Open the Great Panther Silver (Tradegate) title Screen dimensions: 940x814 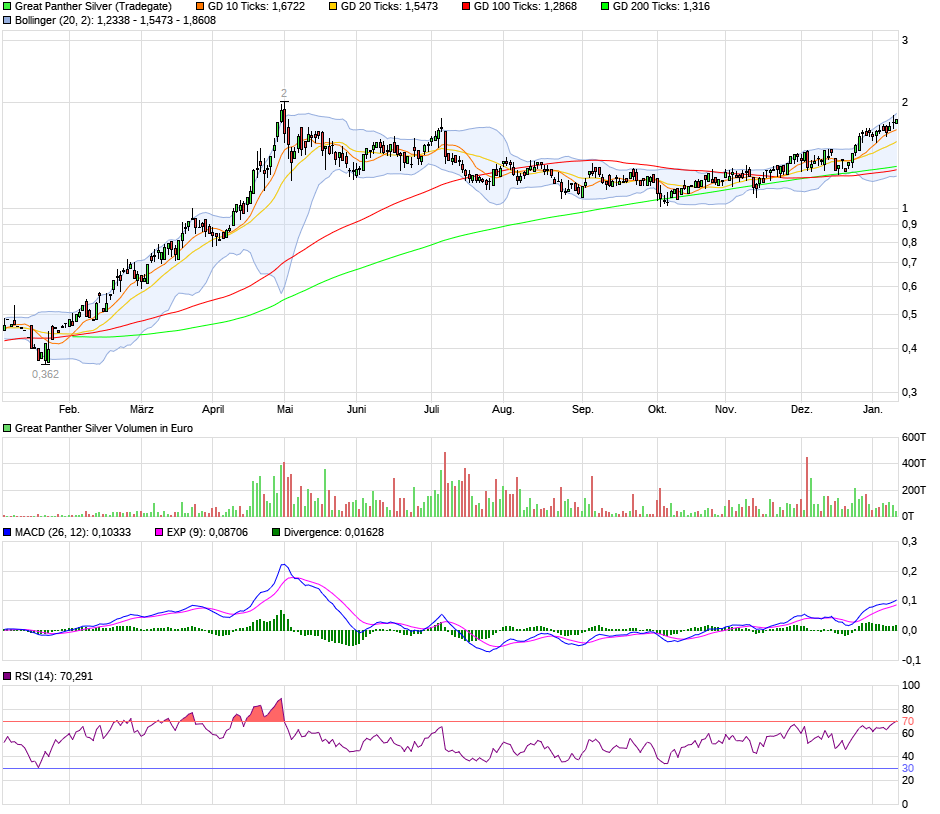point(95,7)
